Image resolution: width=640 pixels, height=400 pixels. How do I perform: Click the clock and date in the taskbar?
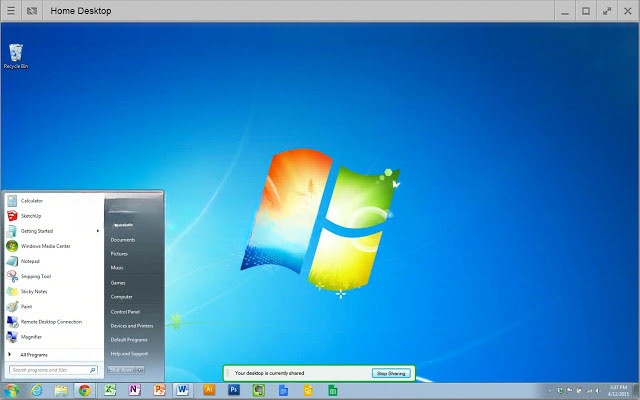[x=618, y=391]
